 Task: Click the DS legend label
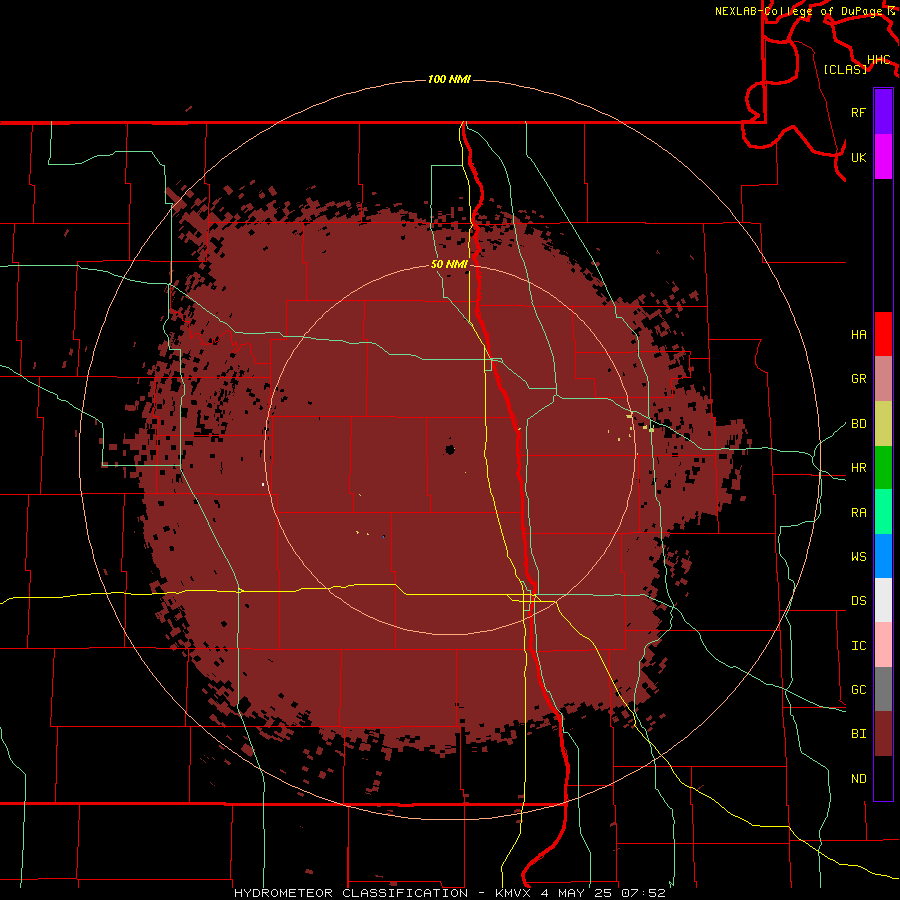pos(858,601)
